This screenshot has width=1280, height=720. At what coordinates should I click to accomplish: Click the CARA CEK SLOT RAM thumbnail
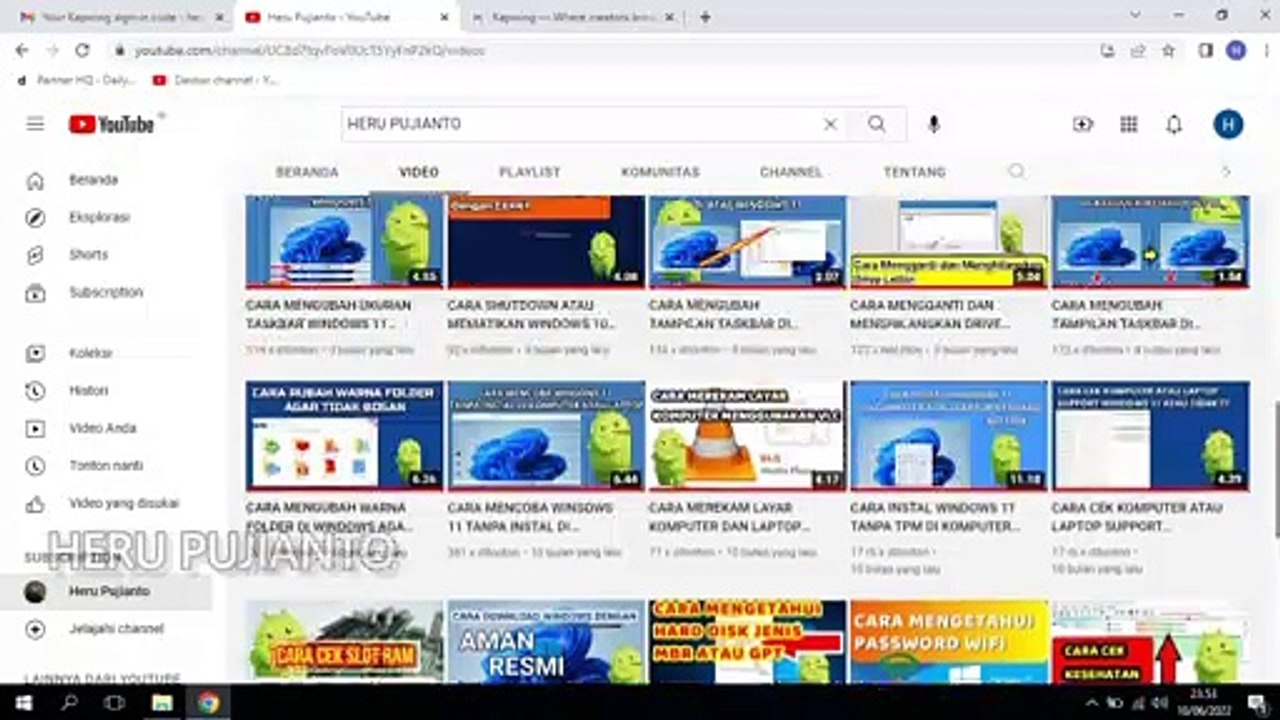tap(344, 642)
